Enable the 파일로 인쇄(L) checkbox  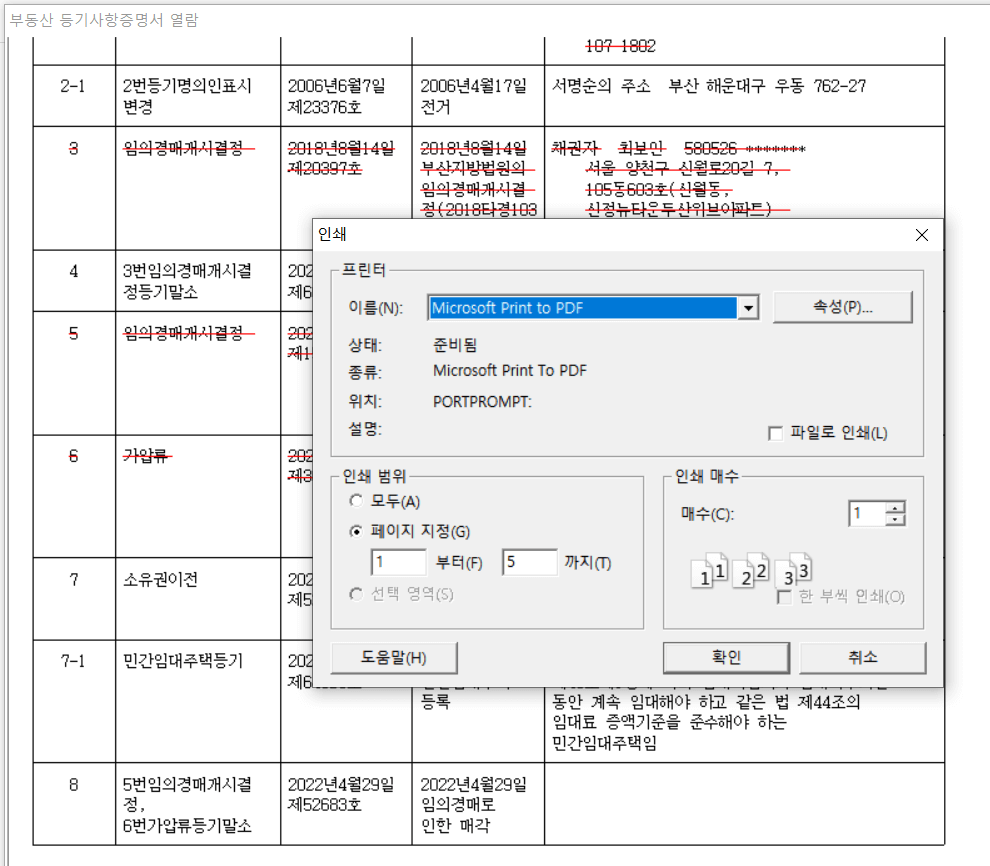pyautogui.click(x=775, y=433)
